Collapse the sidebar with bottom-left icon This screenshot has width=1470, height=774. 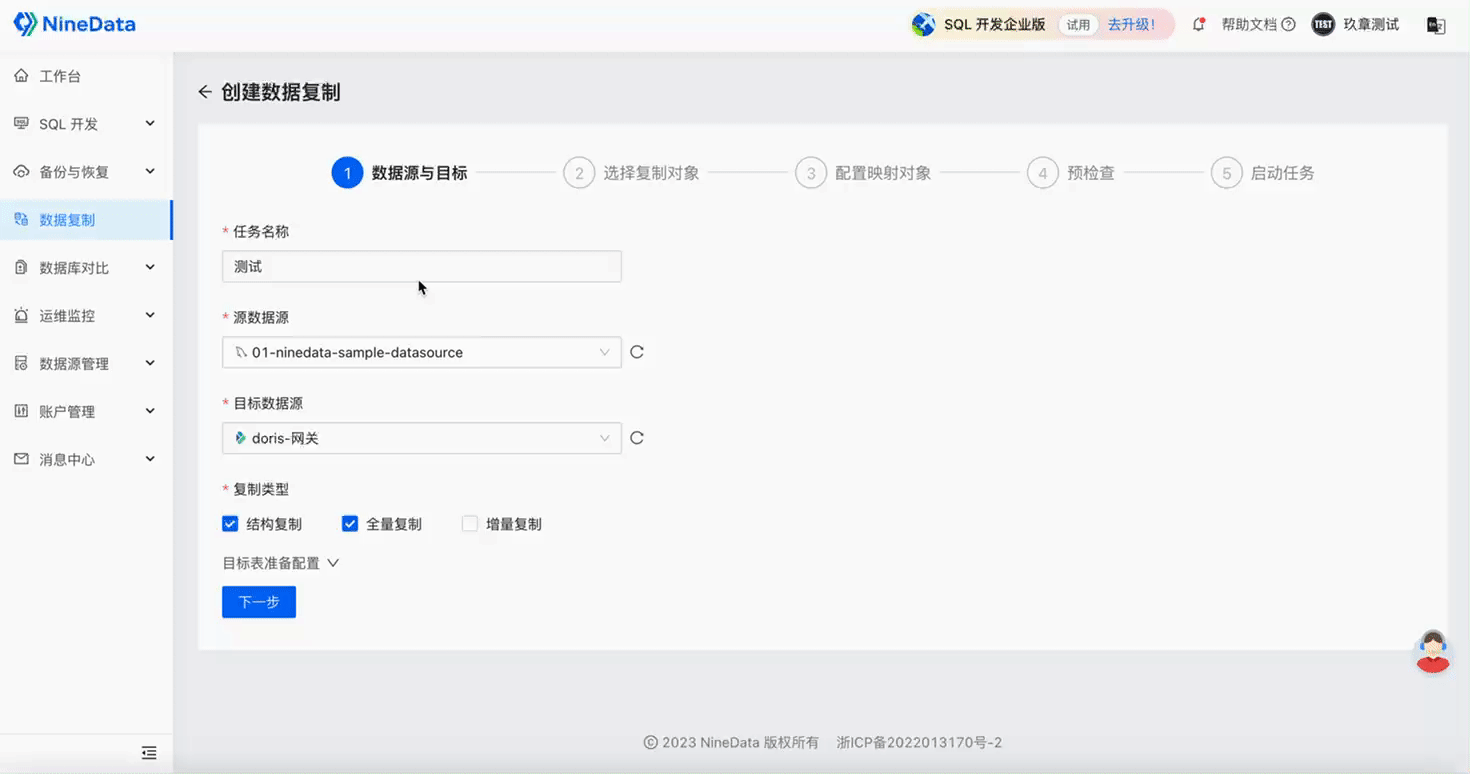coord(148,752)
